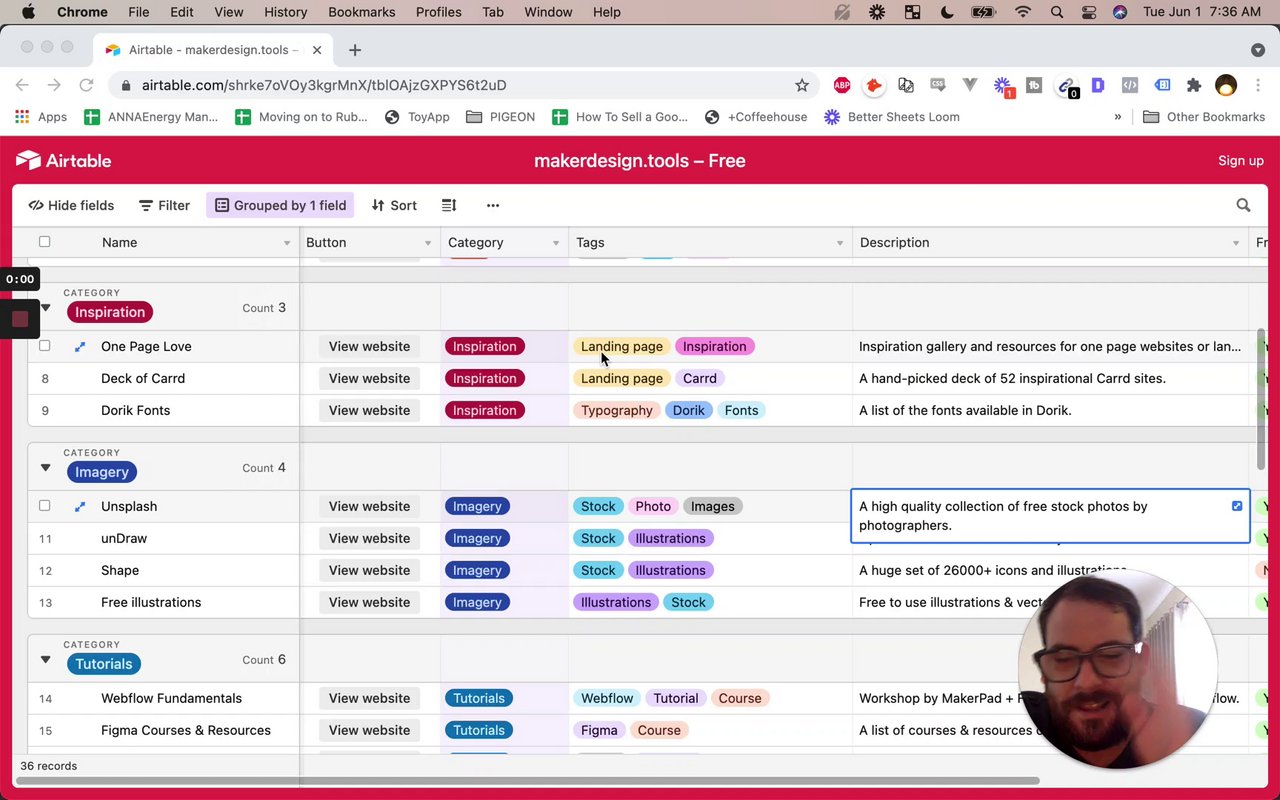Show more bookmarks chevron
The image size is (1280, 800).
point(1118,117)
